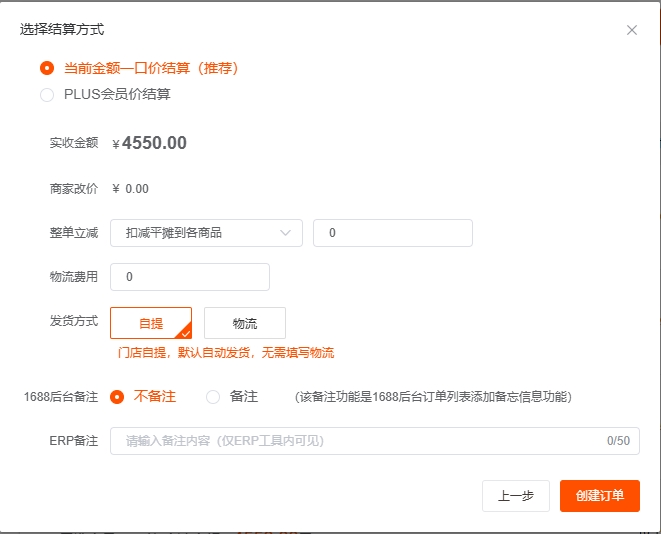
Task: Close the 选择结算方式 dialog
Action: click(631, 30)
